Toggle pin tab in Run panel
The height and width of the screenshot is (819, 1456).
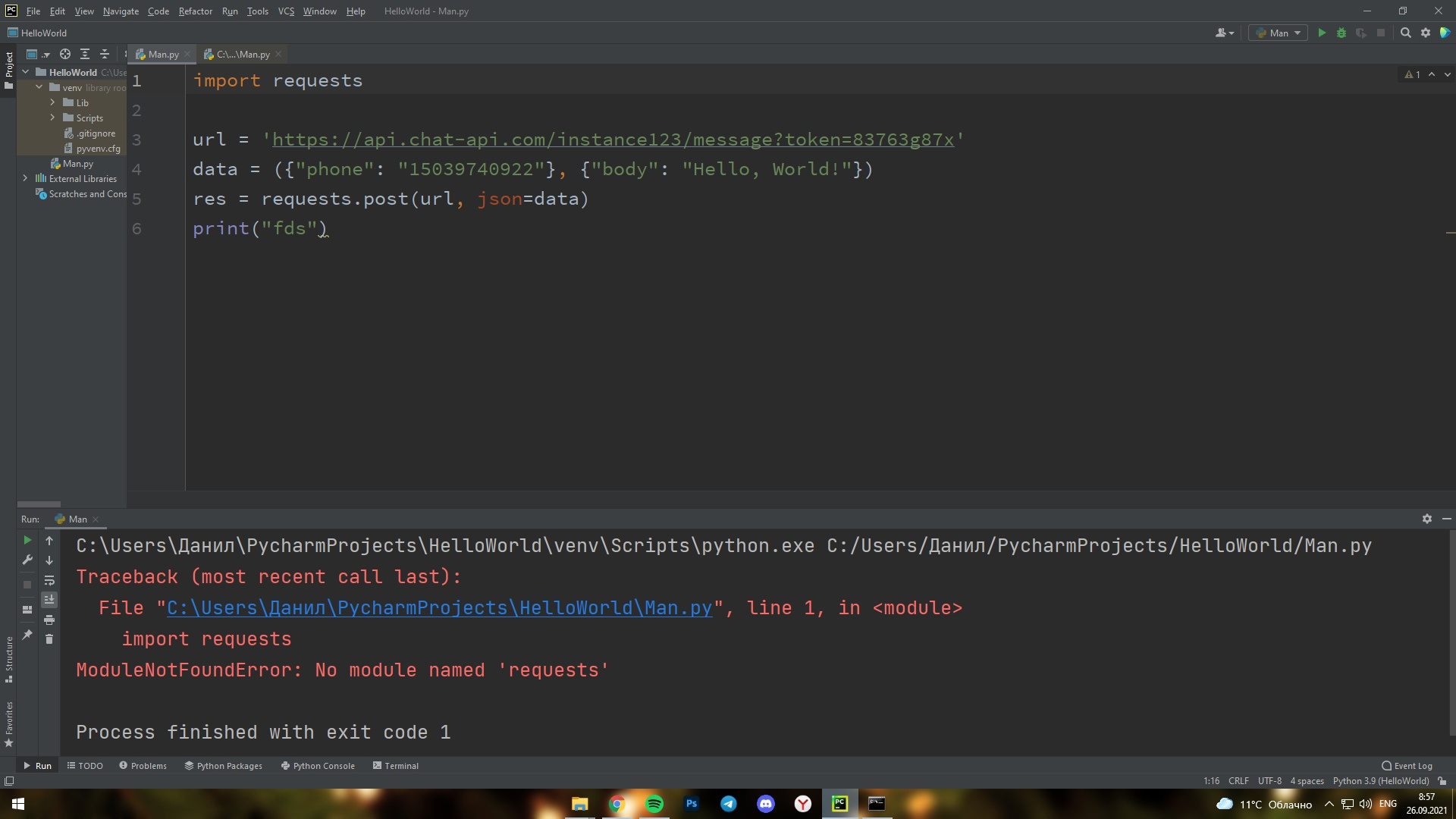27,634
